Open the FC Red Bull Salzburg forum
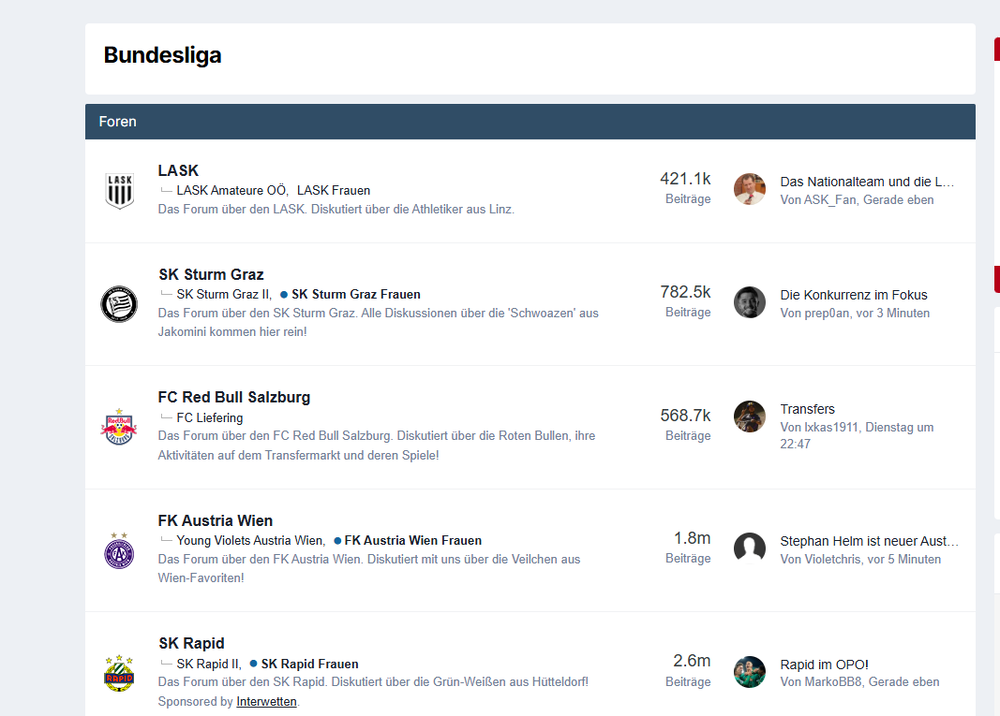The width and height of the screenshot is (1000, 716). point(234,397)
